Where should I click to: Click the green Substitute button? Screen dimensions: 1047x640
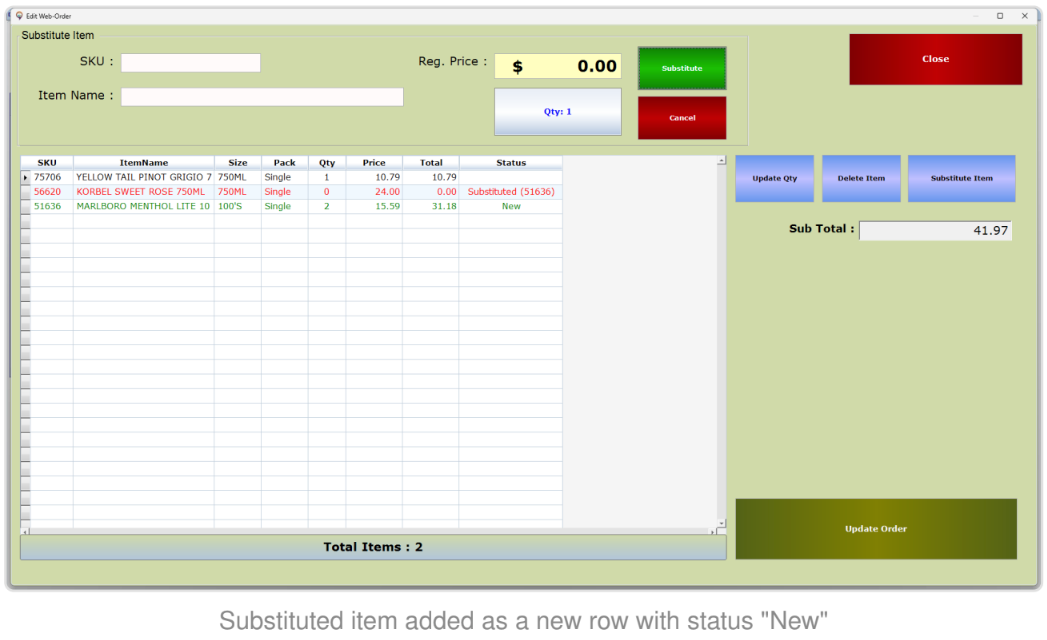pos(682,68)
